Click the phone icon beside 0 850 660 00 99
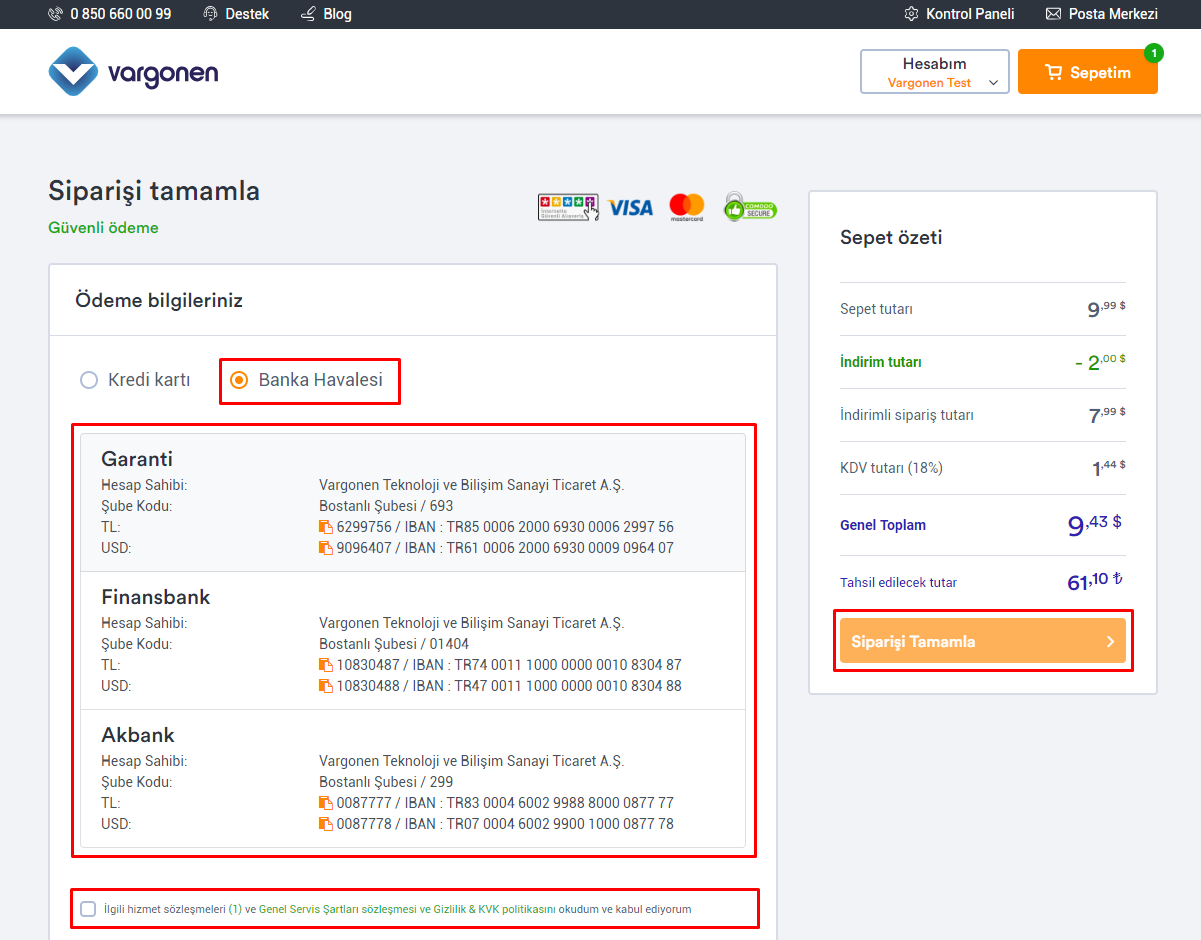The image size is (1201, 940). 56,14
